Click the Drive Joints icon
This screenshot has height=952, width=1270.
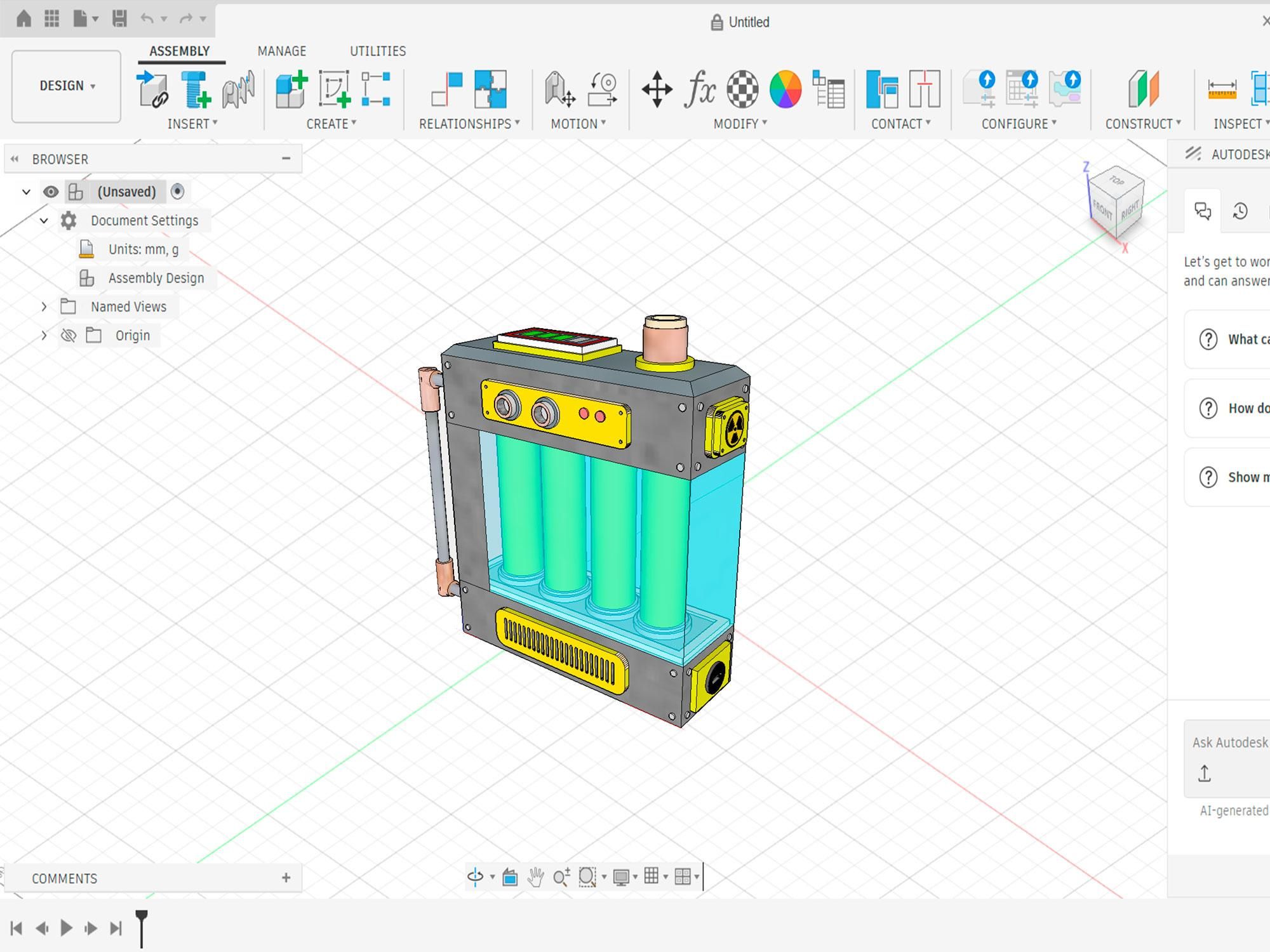tap(559, 89)
